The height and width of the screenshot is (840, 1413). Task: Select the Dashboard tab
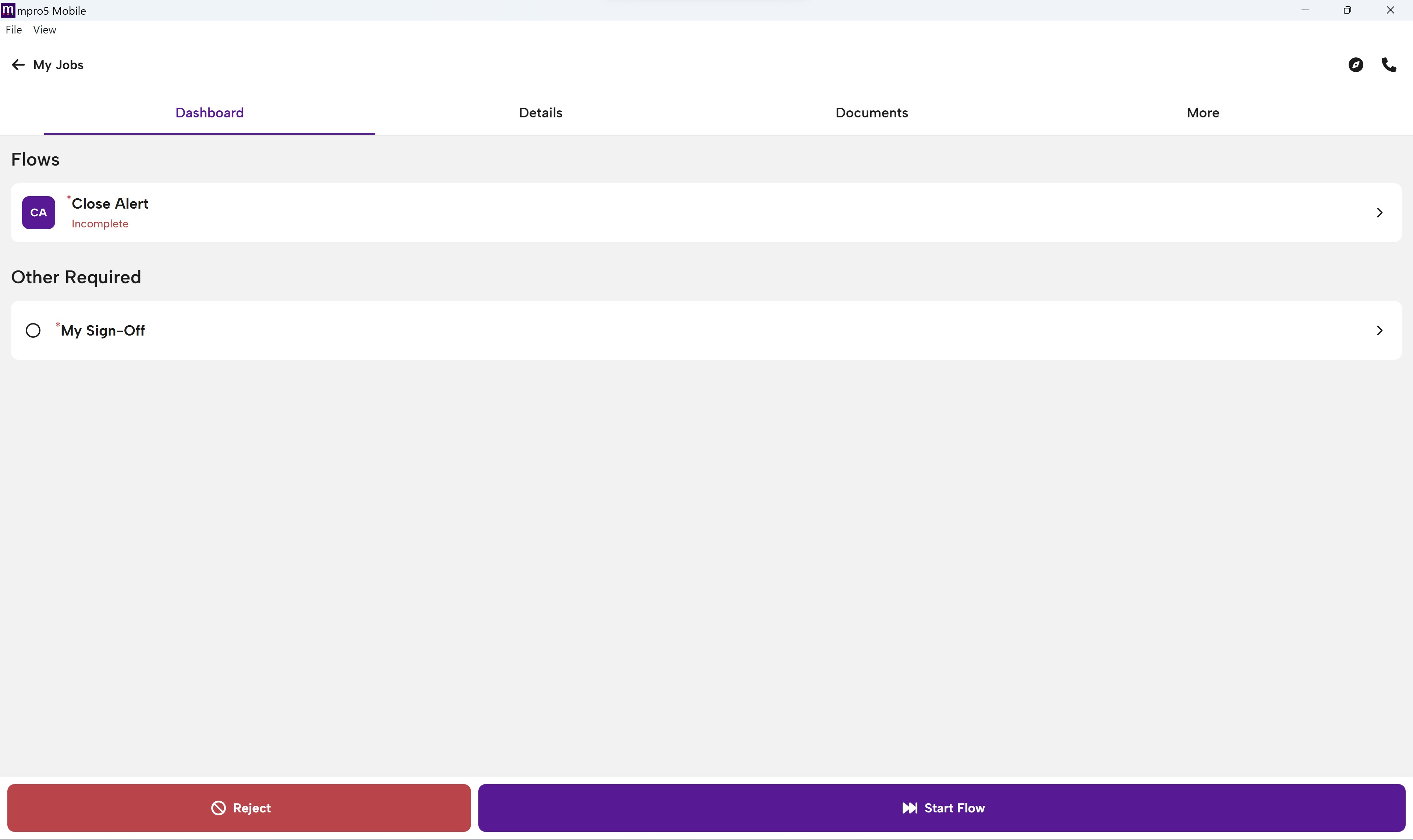[x=209, y=113]
